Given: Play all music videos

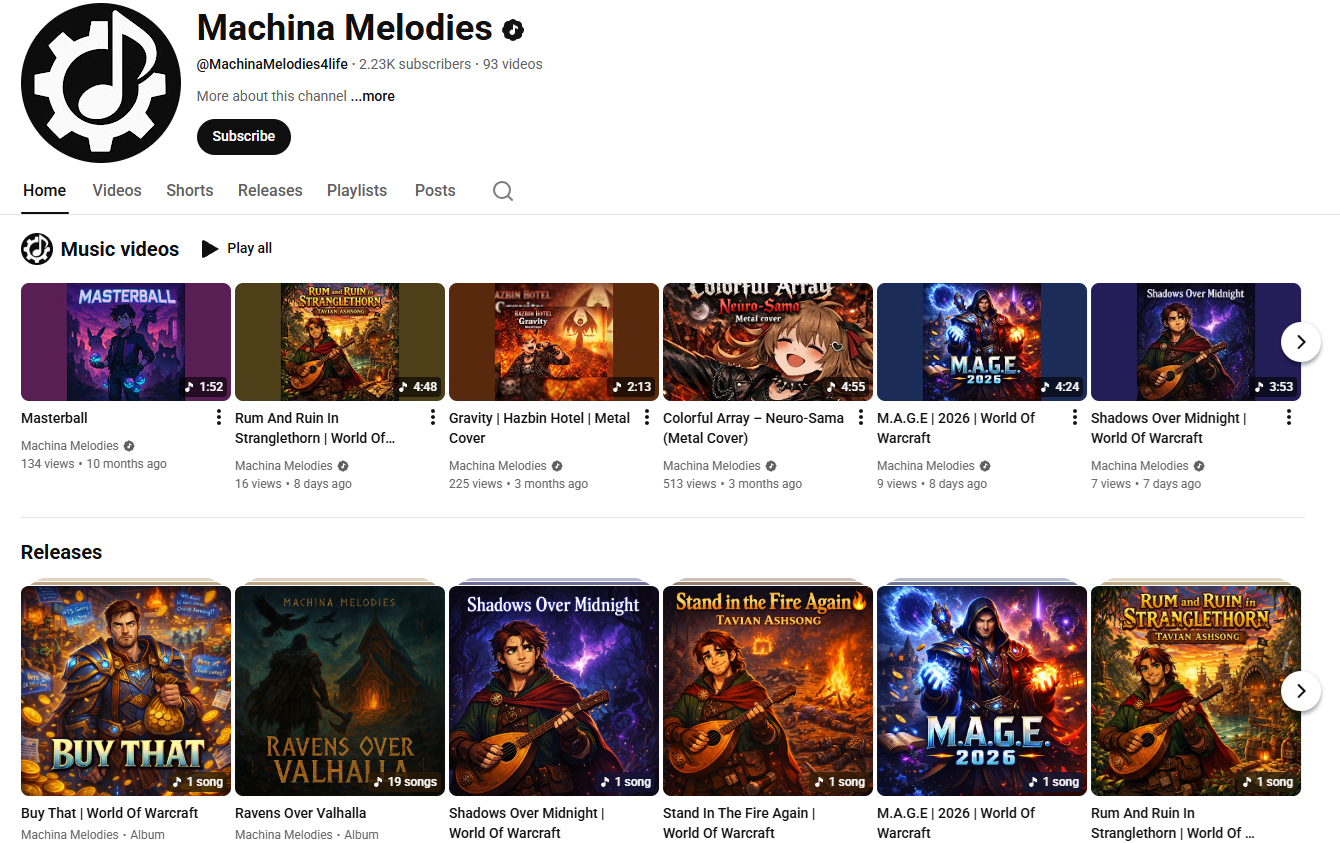Looking at the screenshot, I should (237, 248).
